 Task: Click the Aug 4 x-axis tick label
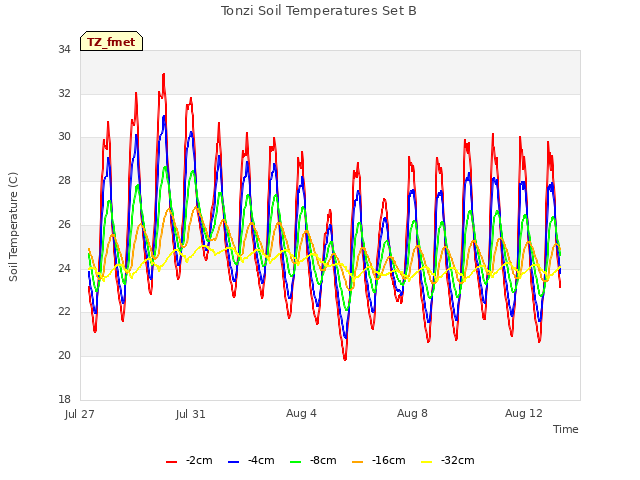pyautogui.click(x=301, y=413)
